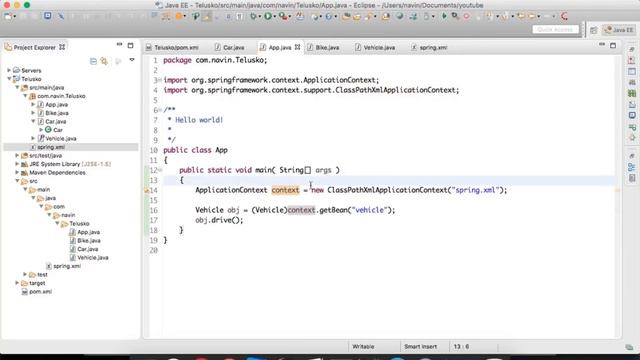Click the Run with red toolbox icon

point(283,16)
